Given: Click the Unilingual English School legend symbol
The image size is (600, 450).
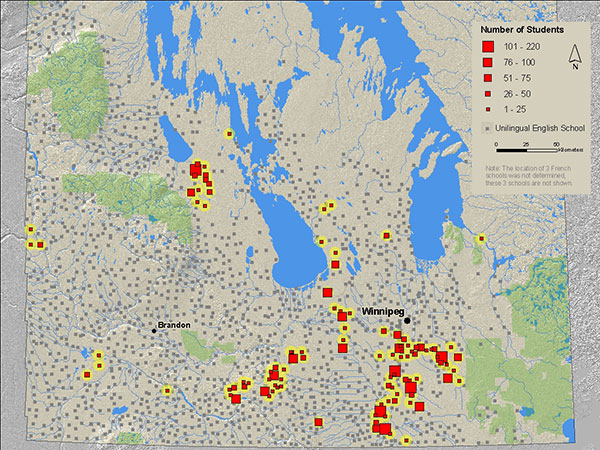Looking at the screenshot, I should (488, 129).
